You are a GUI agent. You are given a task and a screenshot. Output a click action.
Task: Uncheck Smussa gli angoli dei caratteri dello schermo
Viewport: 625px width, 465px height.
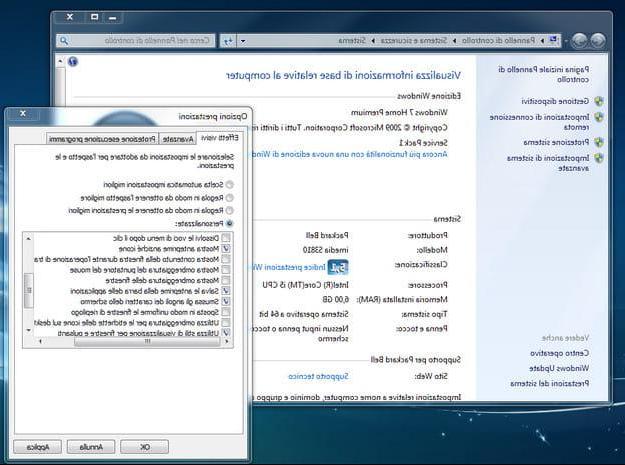point(226,302)
